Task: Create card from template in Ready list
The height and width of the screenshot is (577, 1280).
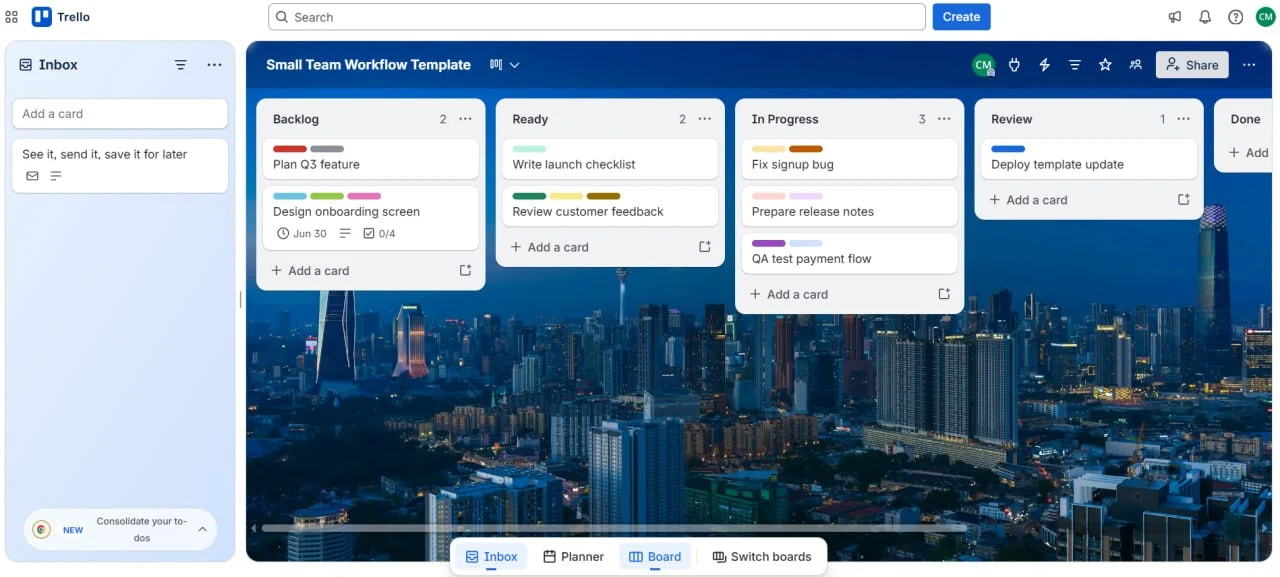Action: [705, 247]
